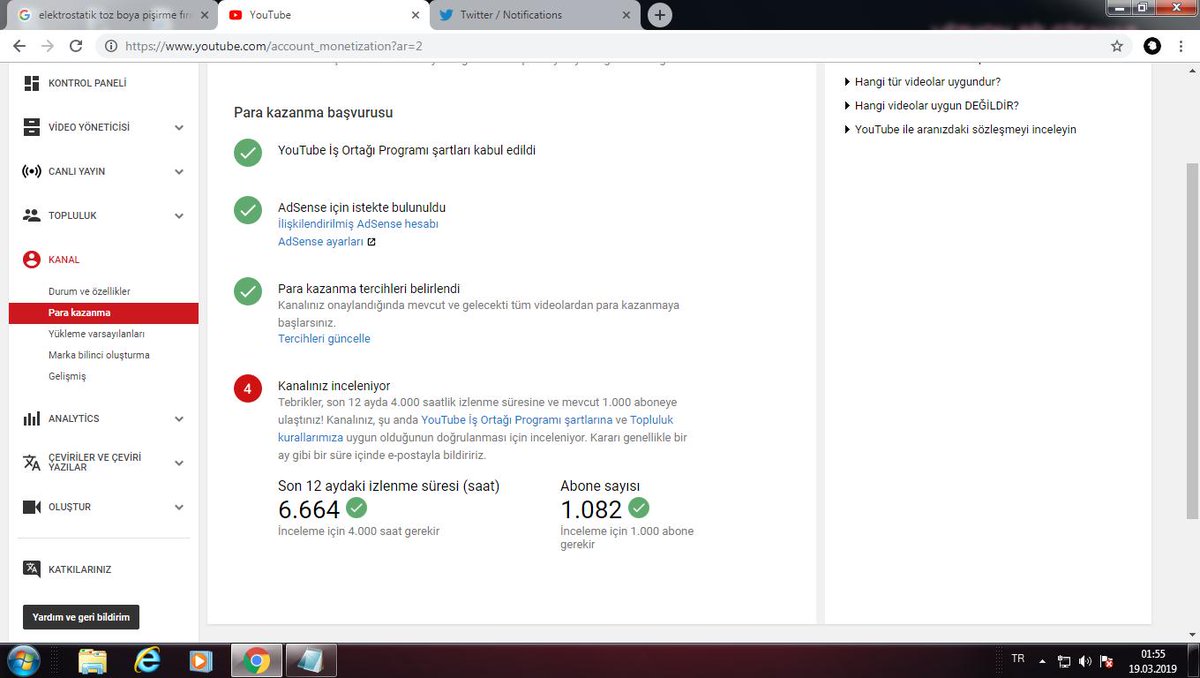Click the volume speaker tray icon
Image resolution: width=1200 pixels, height=678 pixels.
tap(1086, 661)
